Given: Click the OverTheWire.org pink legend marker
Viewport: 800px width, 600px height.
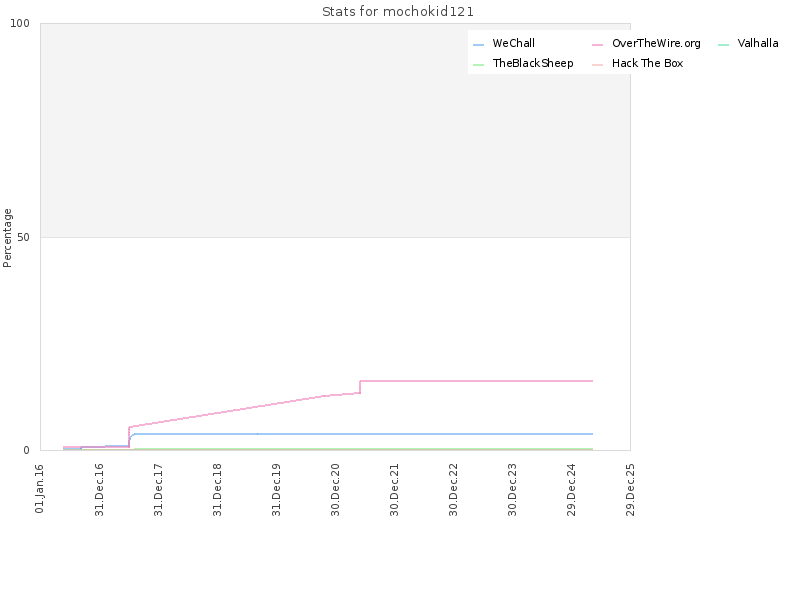Looking at the screenshot, I should pyautogui.click(x=597, y=45).
